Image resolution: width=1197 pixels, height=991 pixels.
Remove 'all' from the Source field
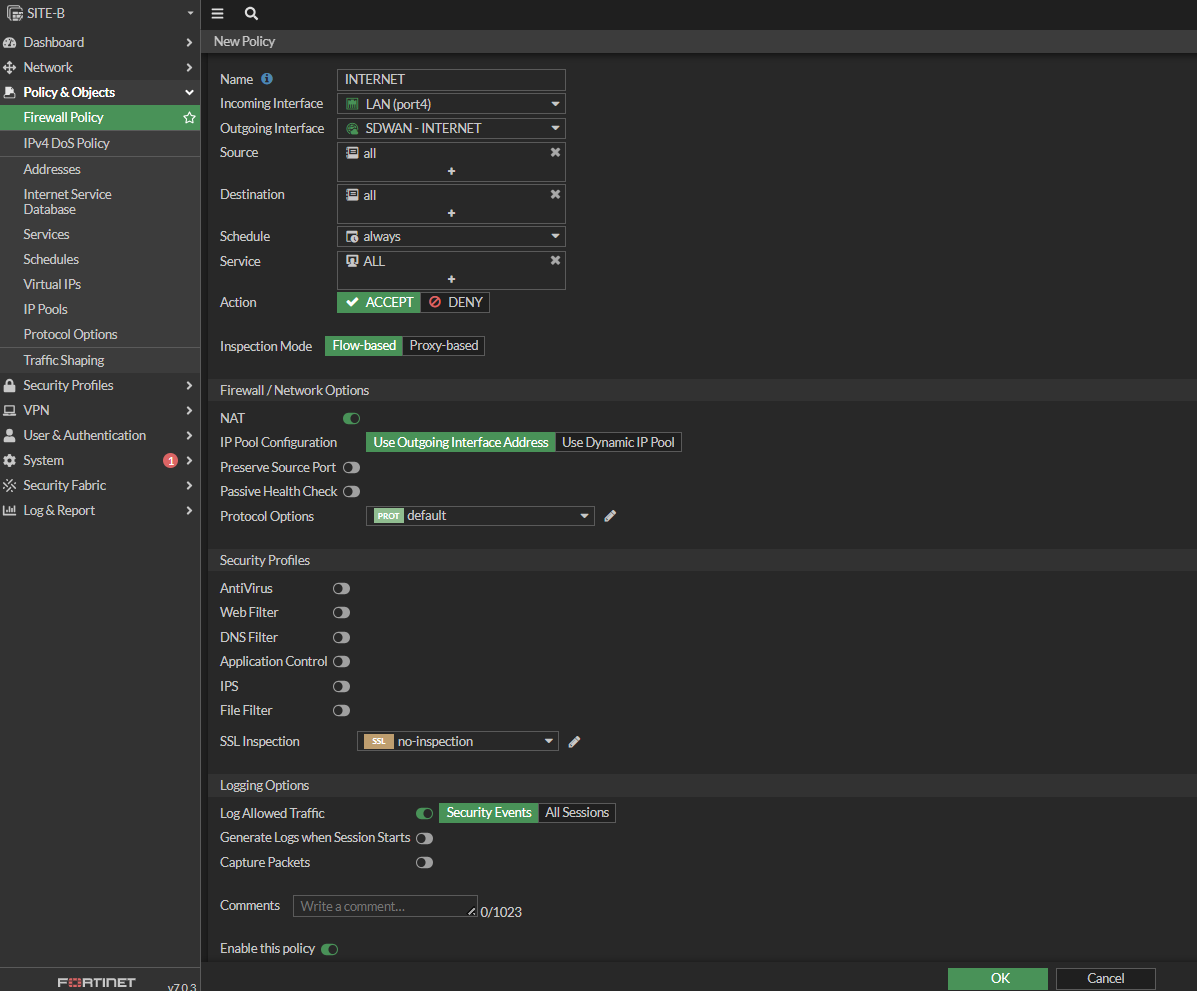pyautogui.click(x=555, y=153)
